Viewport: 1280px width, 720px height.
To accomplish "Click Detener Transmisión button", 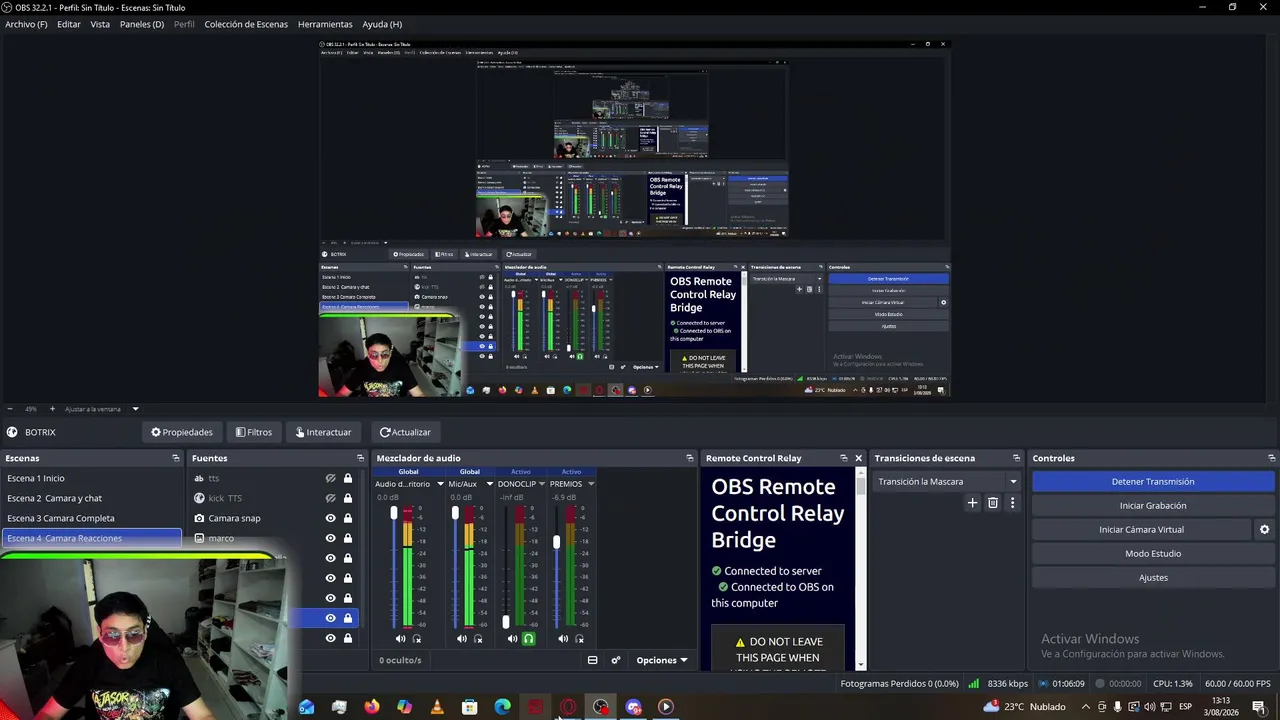I will pos(1153,482).
